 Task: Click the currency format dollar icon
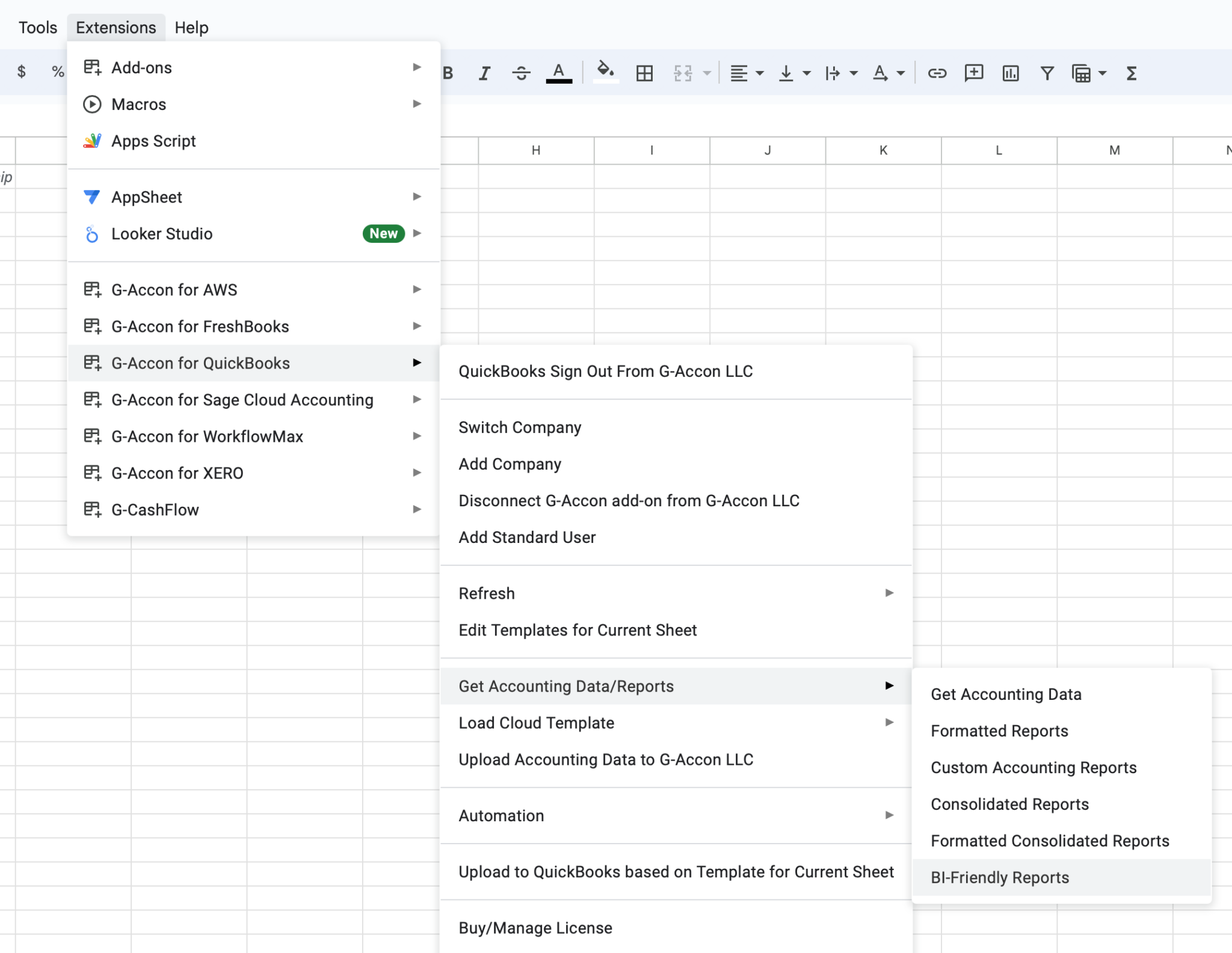tap(22, 72)
